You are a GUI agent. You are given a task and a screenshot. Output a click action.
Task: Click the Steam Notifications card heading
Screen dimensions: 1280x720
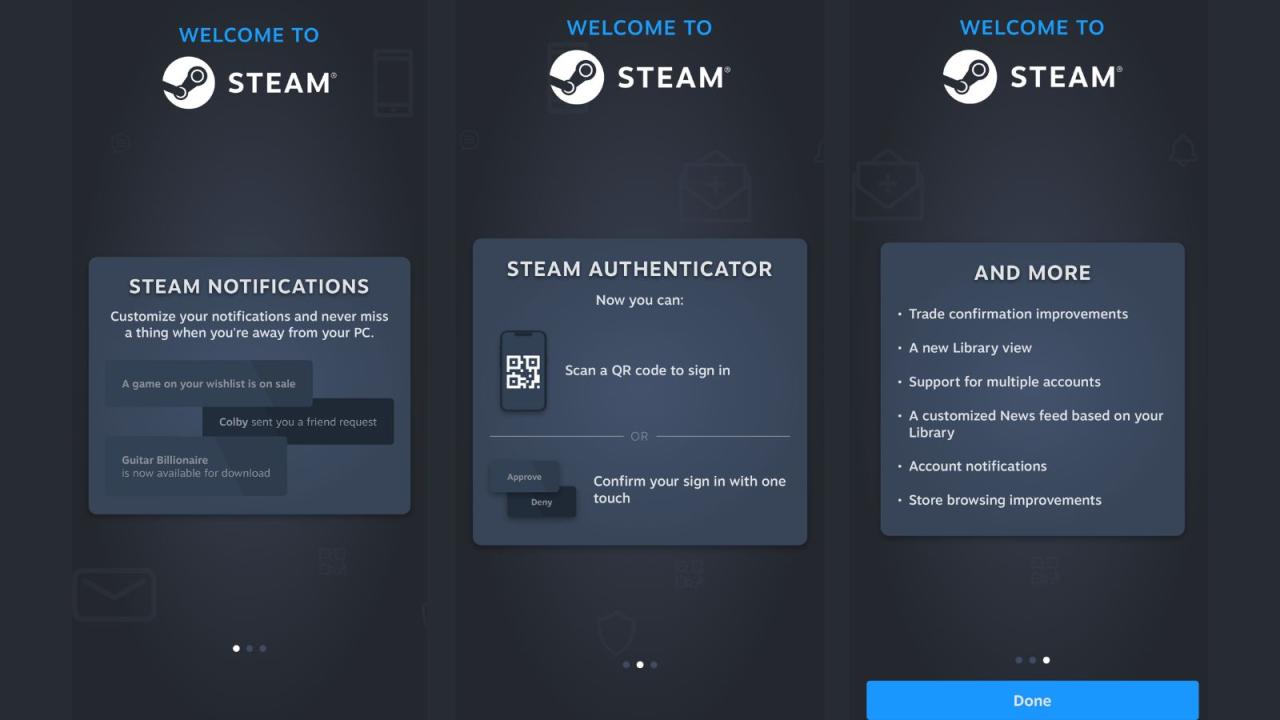point(249,286)
